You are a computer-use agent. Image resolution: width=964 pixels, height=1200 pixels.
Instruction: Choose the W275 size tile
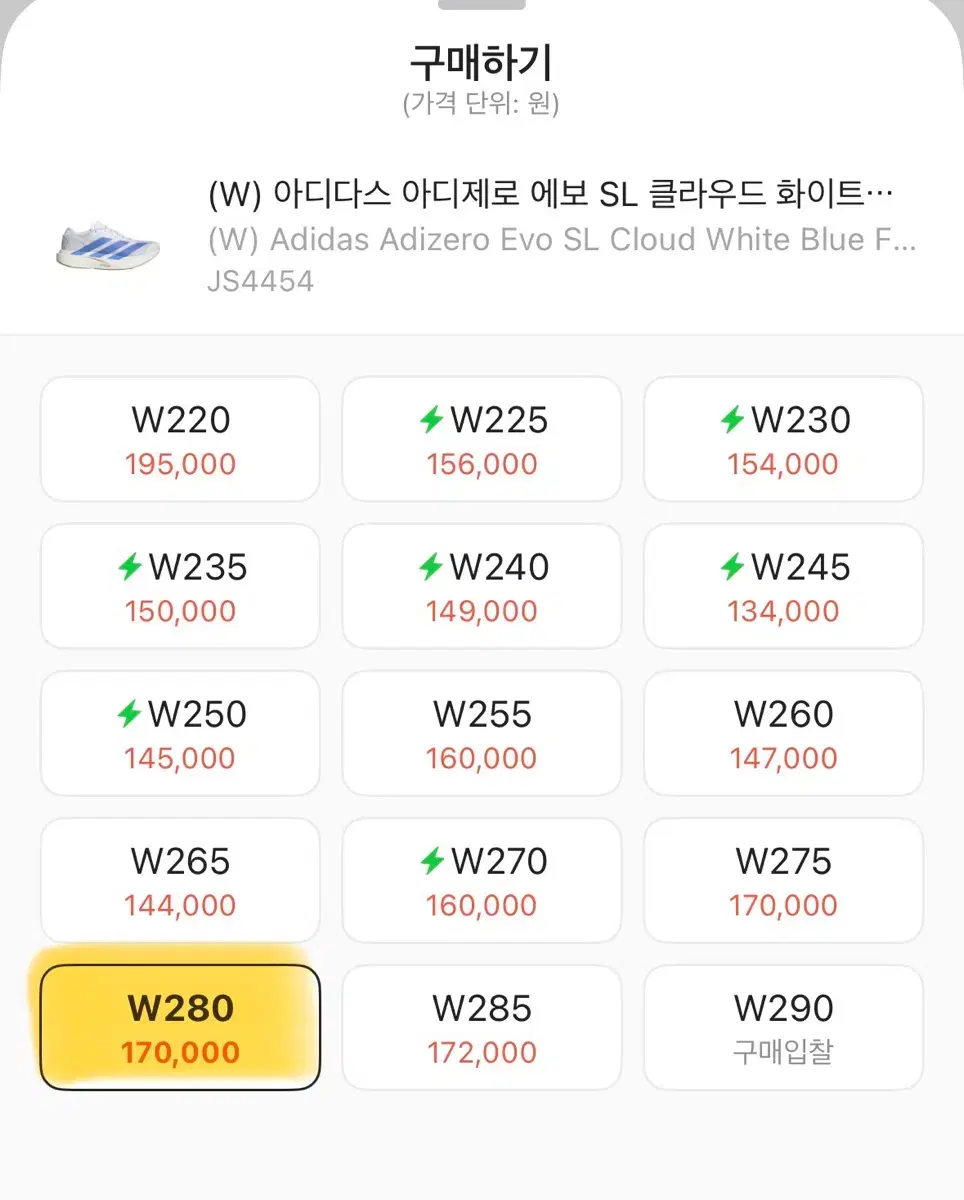(x=783, y=880)
